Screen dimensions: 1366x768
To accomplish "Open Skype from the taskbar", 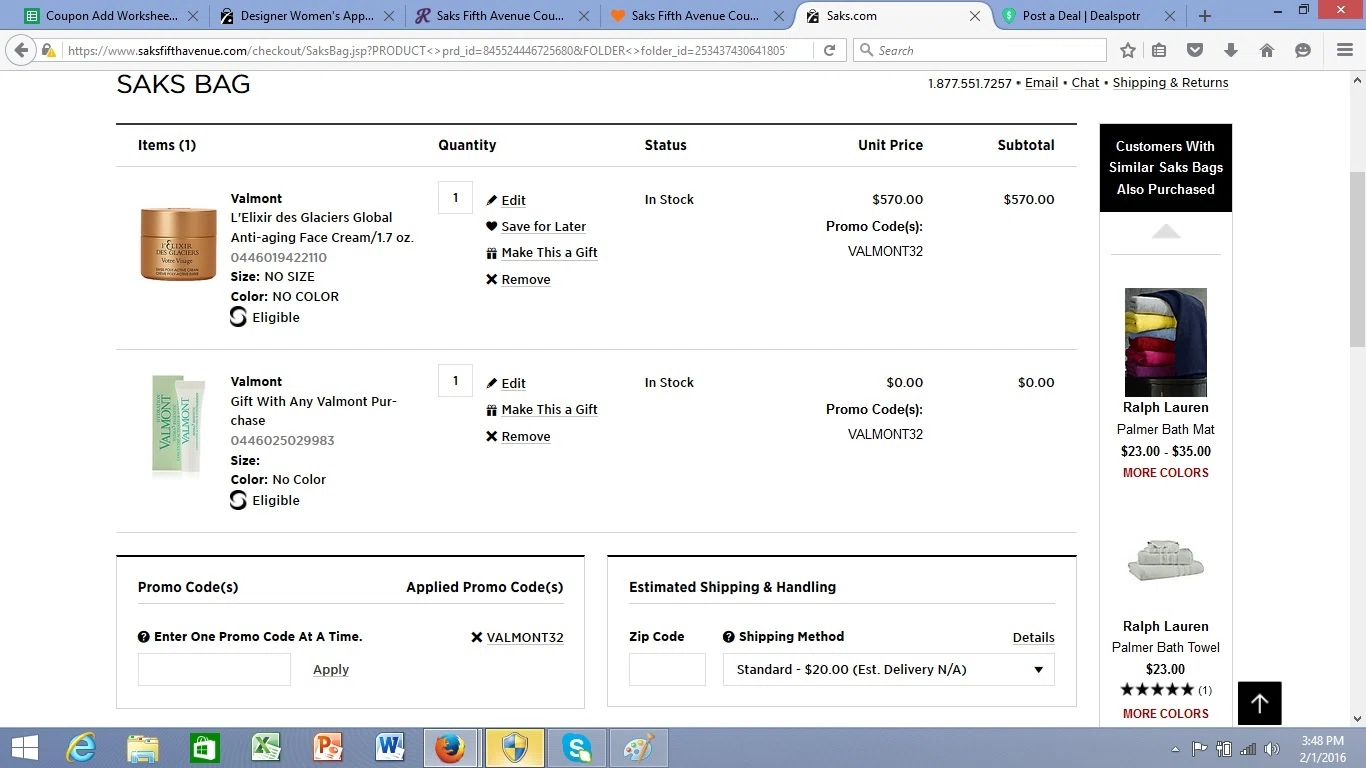I will click(x=576, y=748).
